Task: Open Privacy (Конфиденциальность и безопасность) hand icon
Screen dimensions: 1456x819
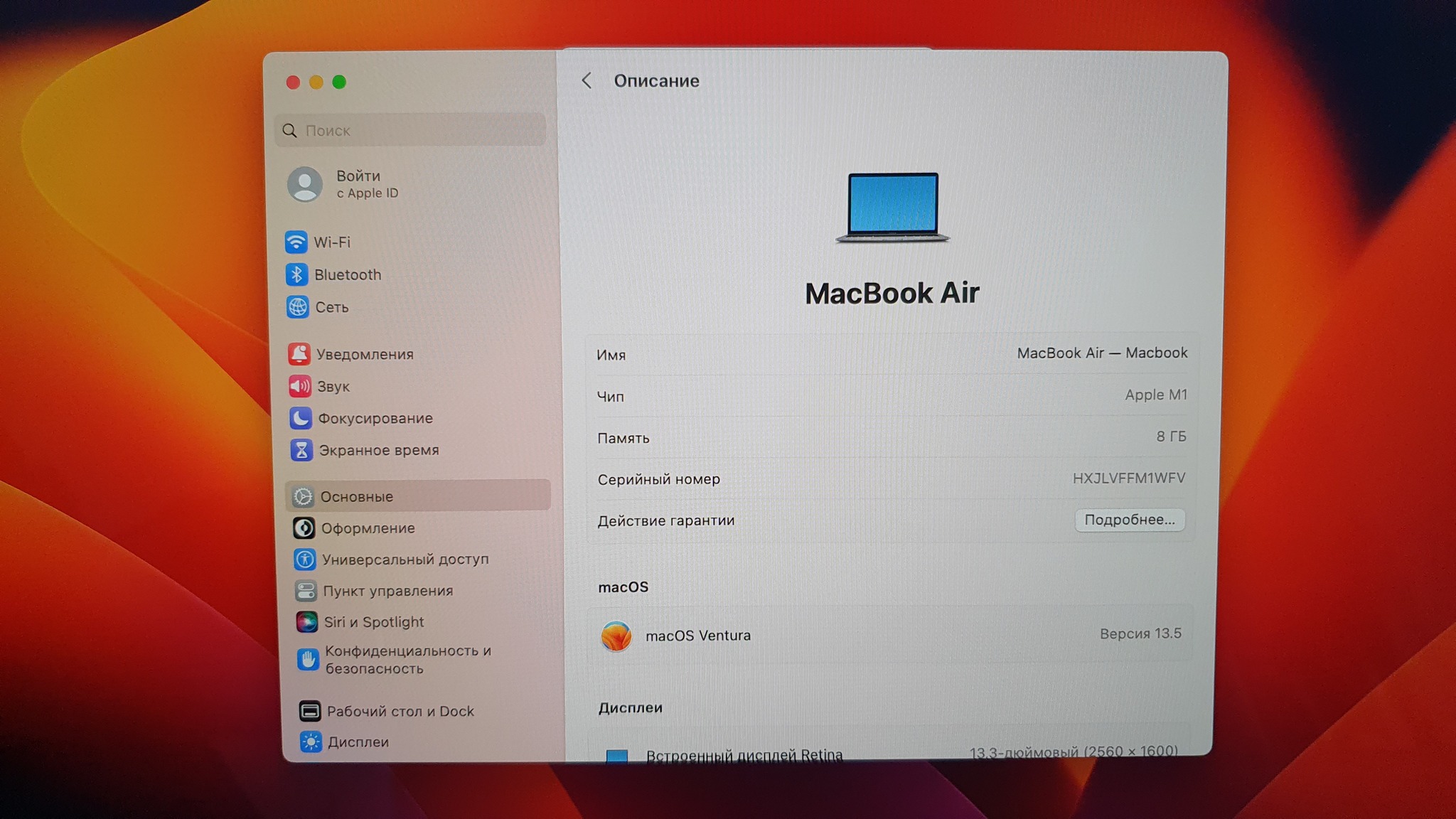Action: pos(307,660)
